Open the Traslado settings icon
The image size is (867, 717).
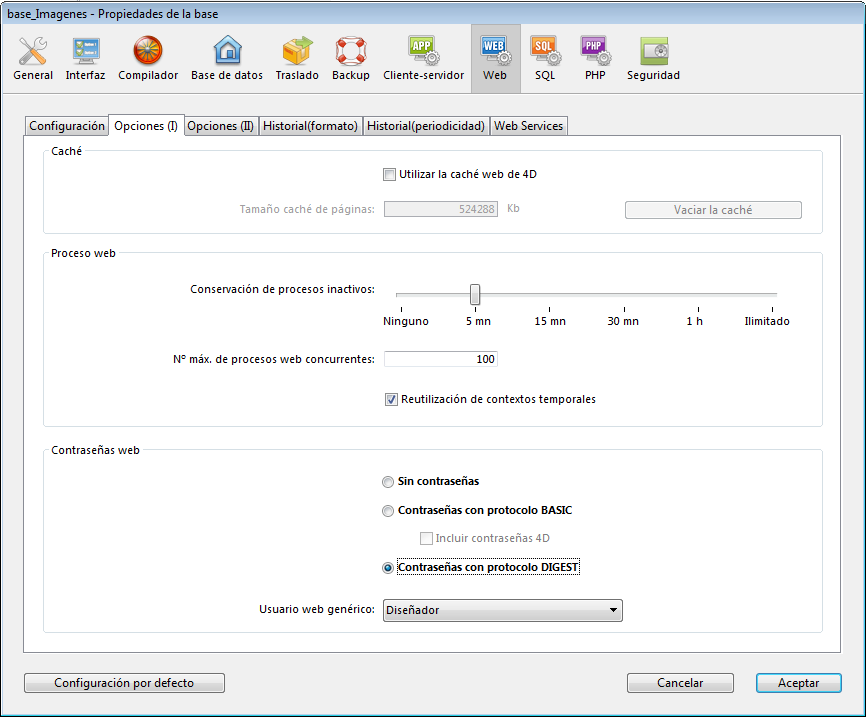pyautogui.click(x=297, y=58)
